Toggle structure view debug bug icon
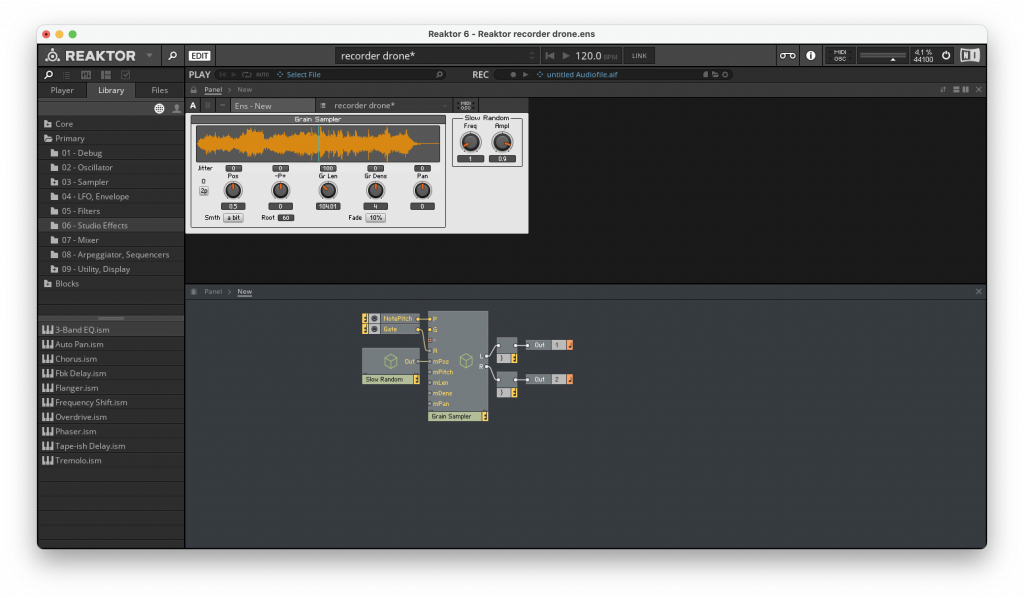This screenshot has width=1024, height=598. [x=194, y=292]
